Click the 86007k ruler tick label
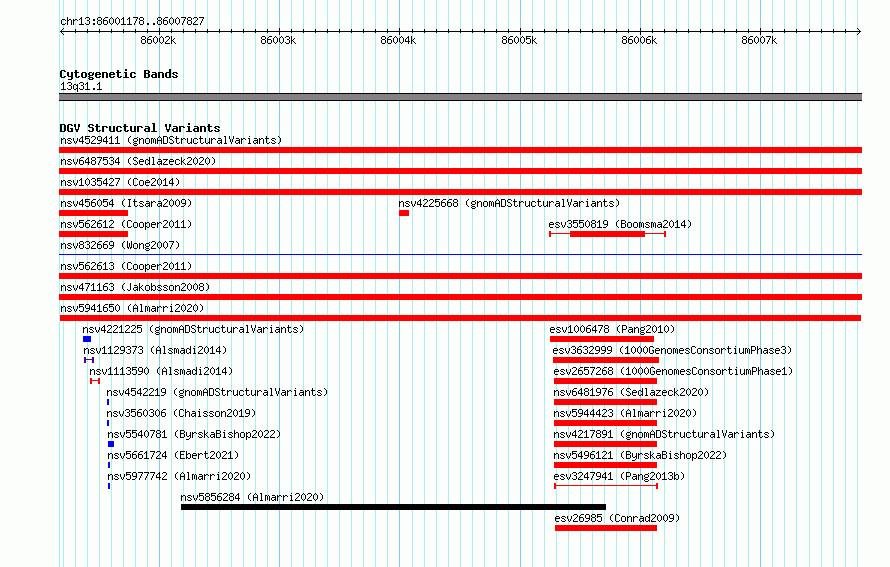The image size is (890, 567). (759, 40)
